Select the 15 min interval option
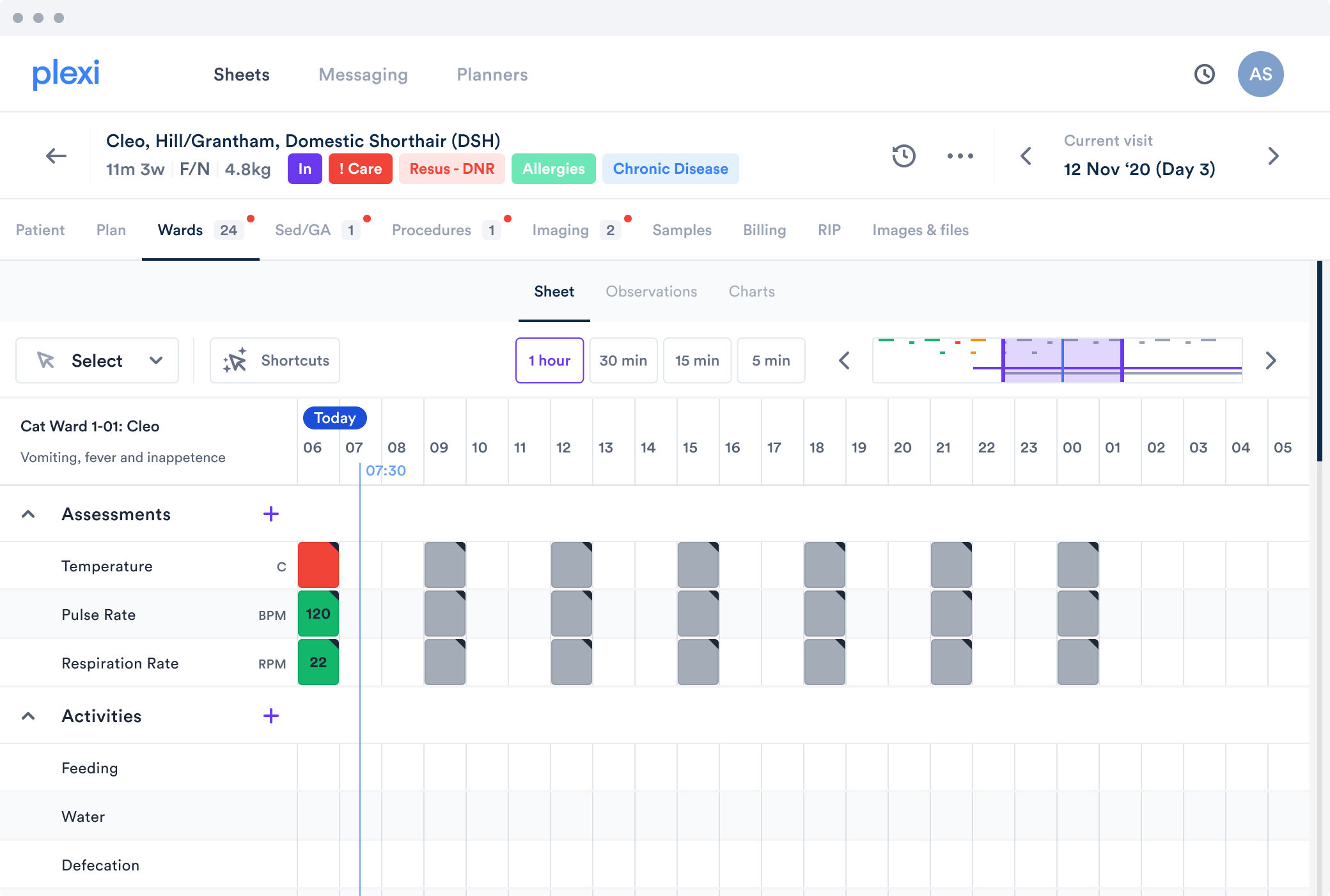 point(697,360)
